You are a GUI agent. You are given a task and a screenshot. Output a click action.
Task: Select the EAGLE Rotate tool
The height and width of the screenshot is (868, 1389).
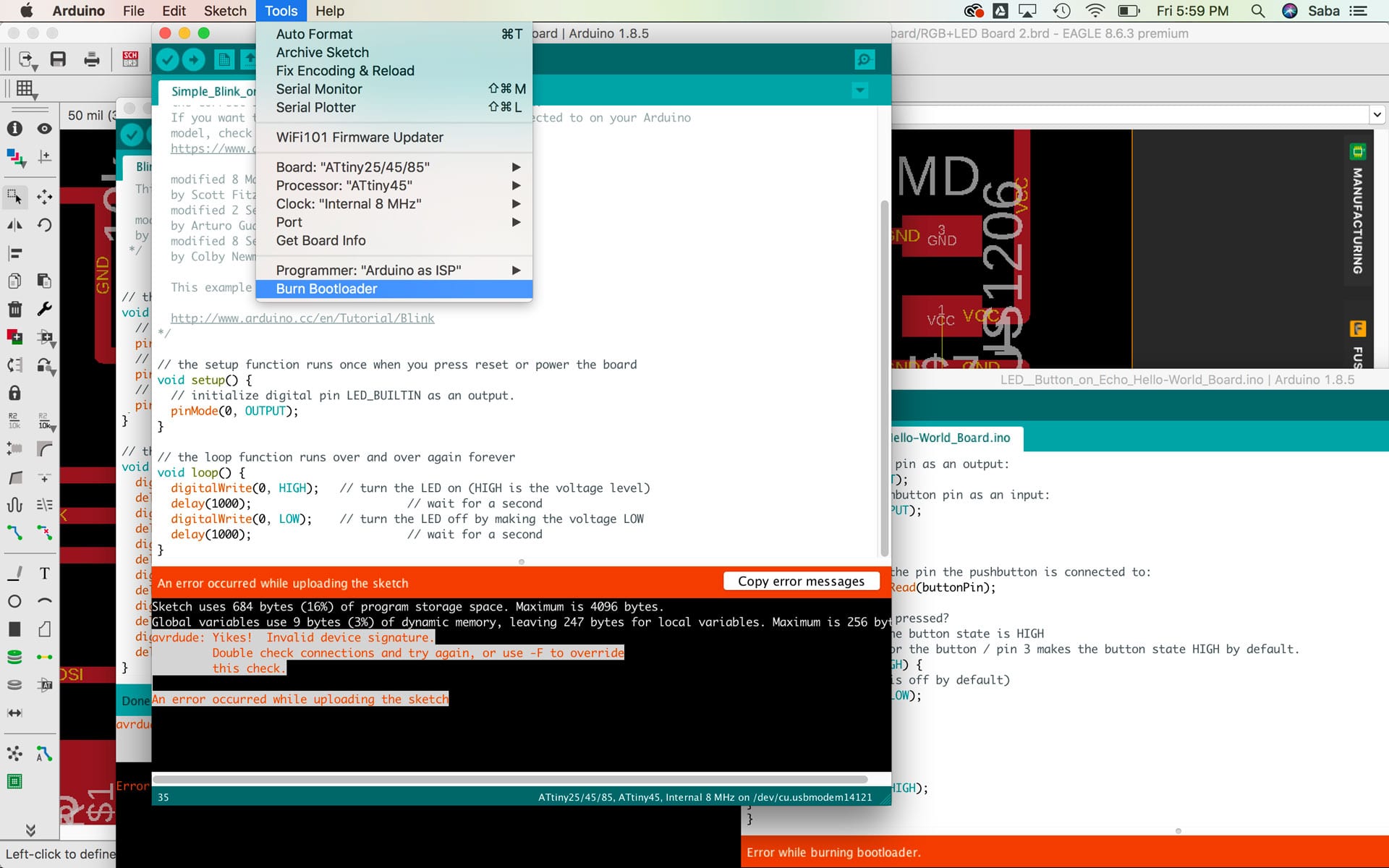point(45,225)
